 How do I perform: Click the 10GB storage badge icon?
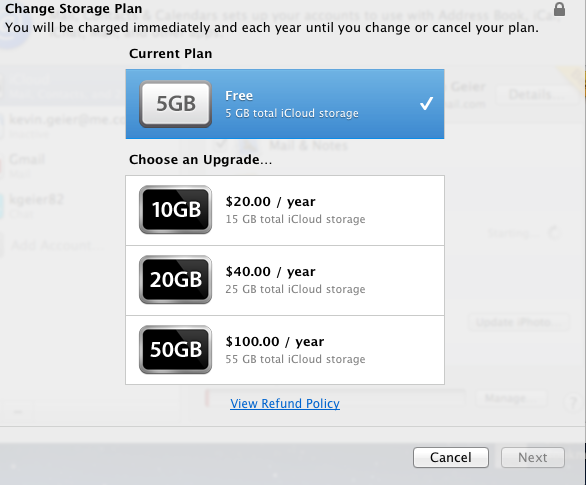(175, 210)
